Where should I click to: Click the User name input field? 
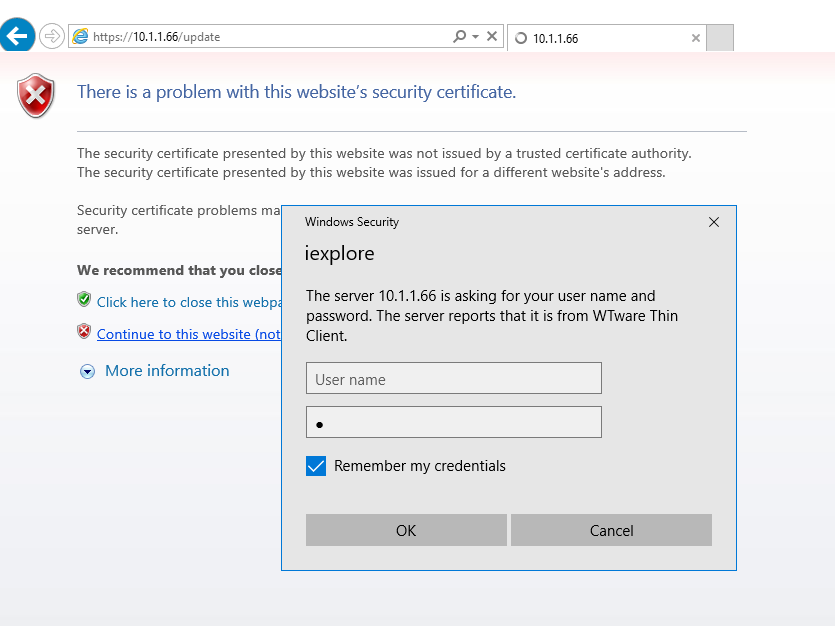[x=453, y=378]
